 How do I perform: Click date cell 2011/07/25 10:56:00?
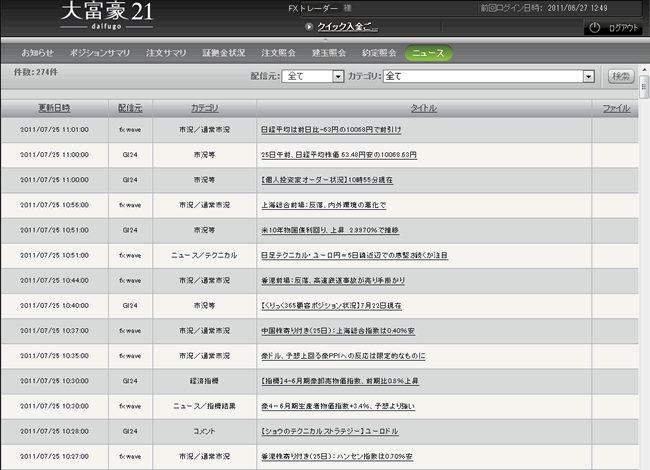coord(54,205)
